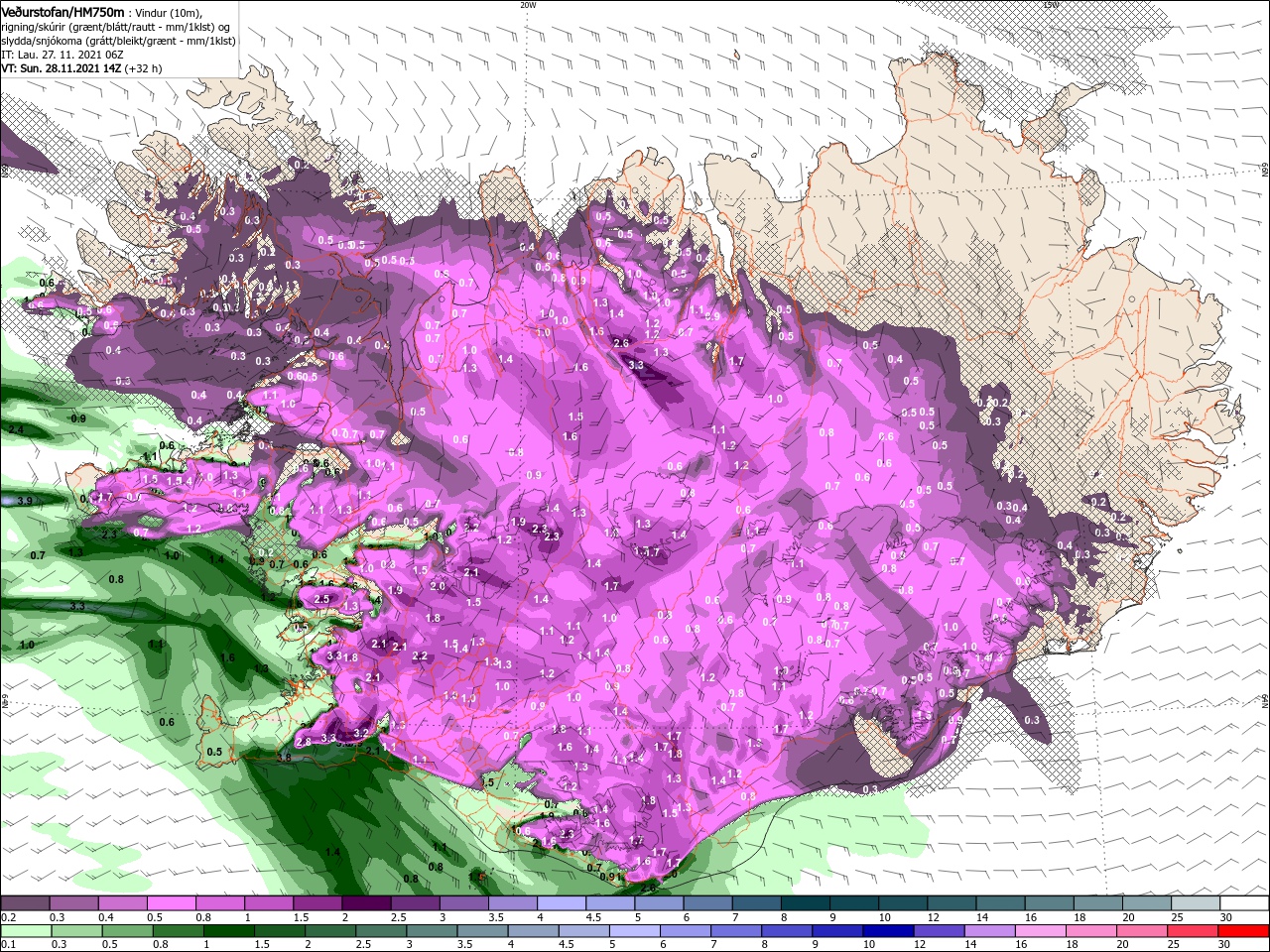Click the 3.2 snow value near southwest peninsula
This screenshot has width=1270, height=952.
361,733
